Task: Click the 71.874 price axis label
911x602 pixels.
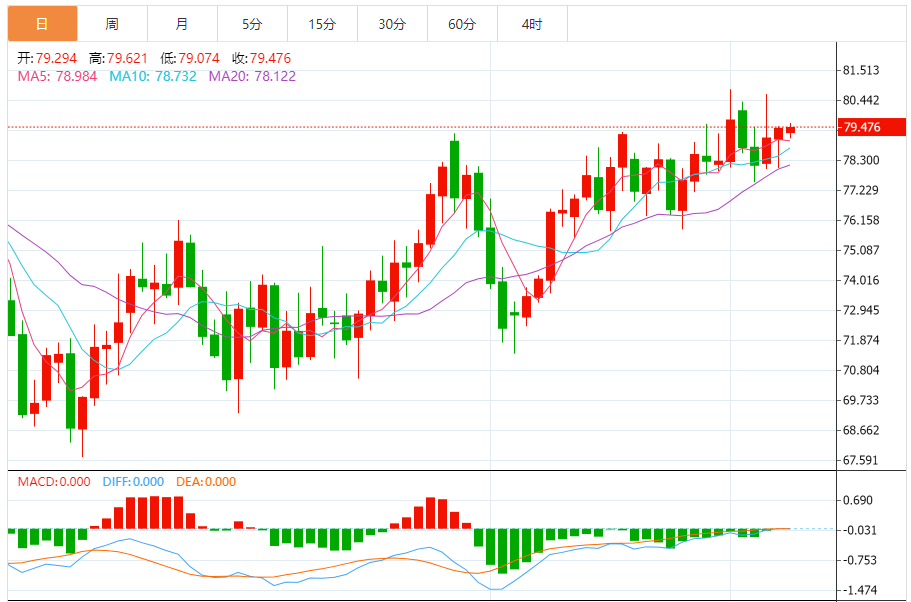Action: (861, 340)
